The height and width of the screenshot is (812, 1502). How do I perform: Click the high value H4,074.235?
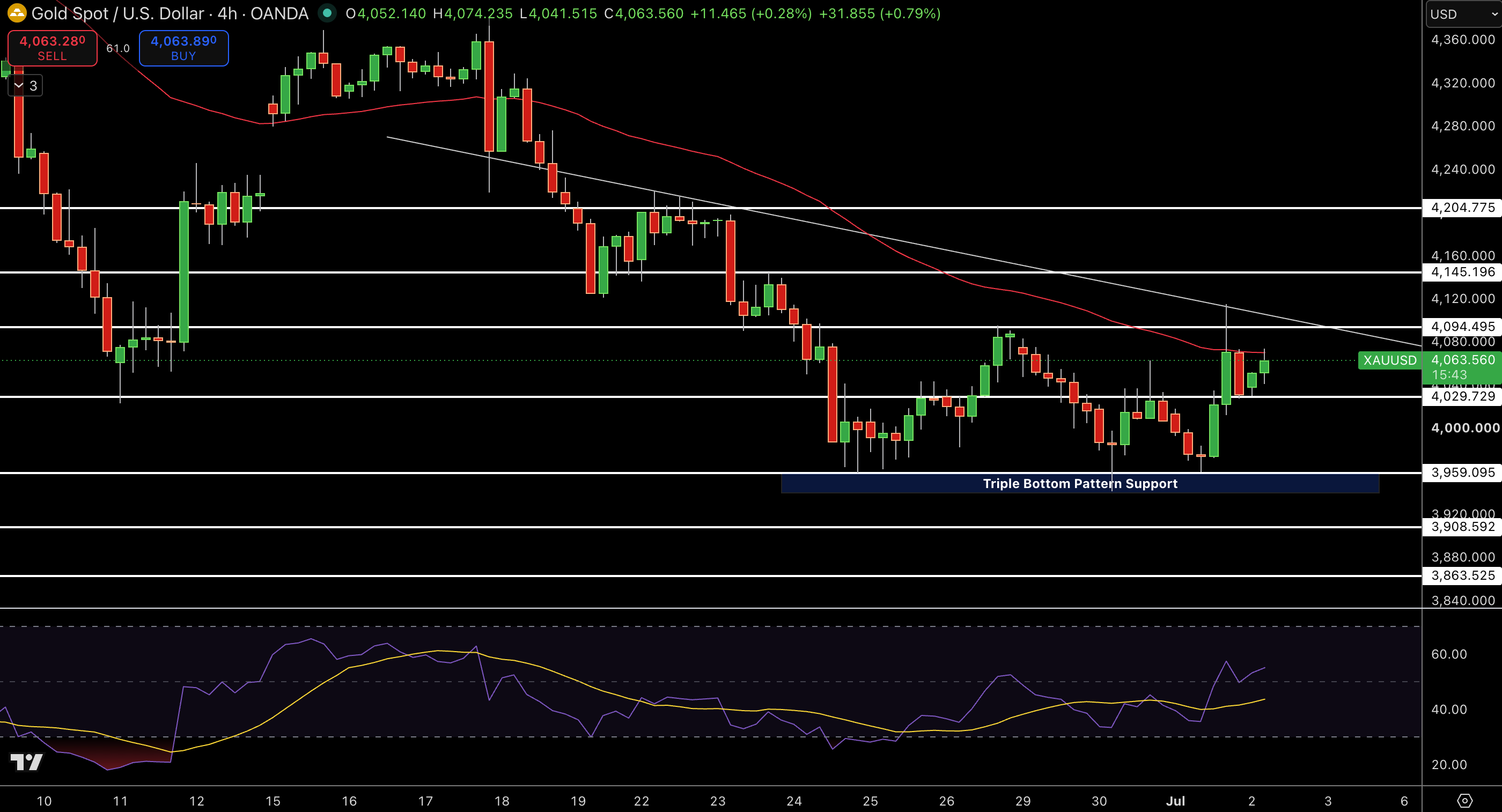[x=472, y=13]
